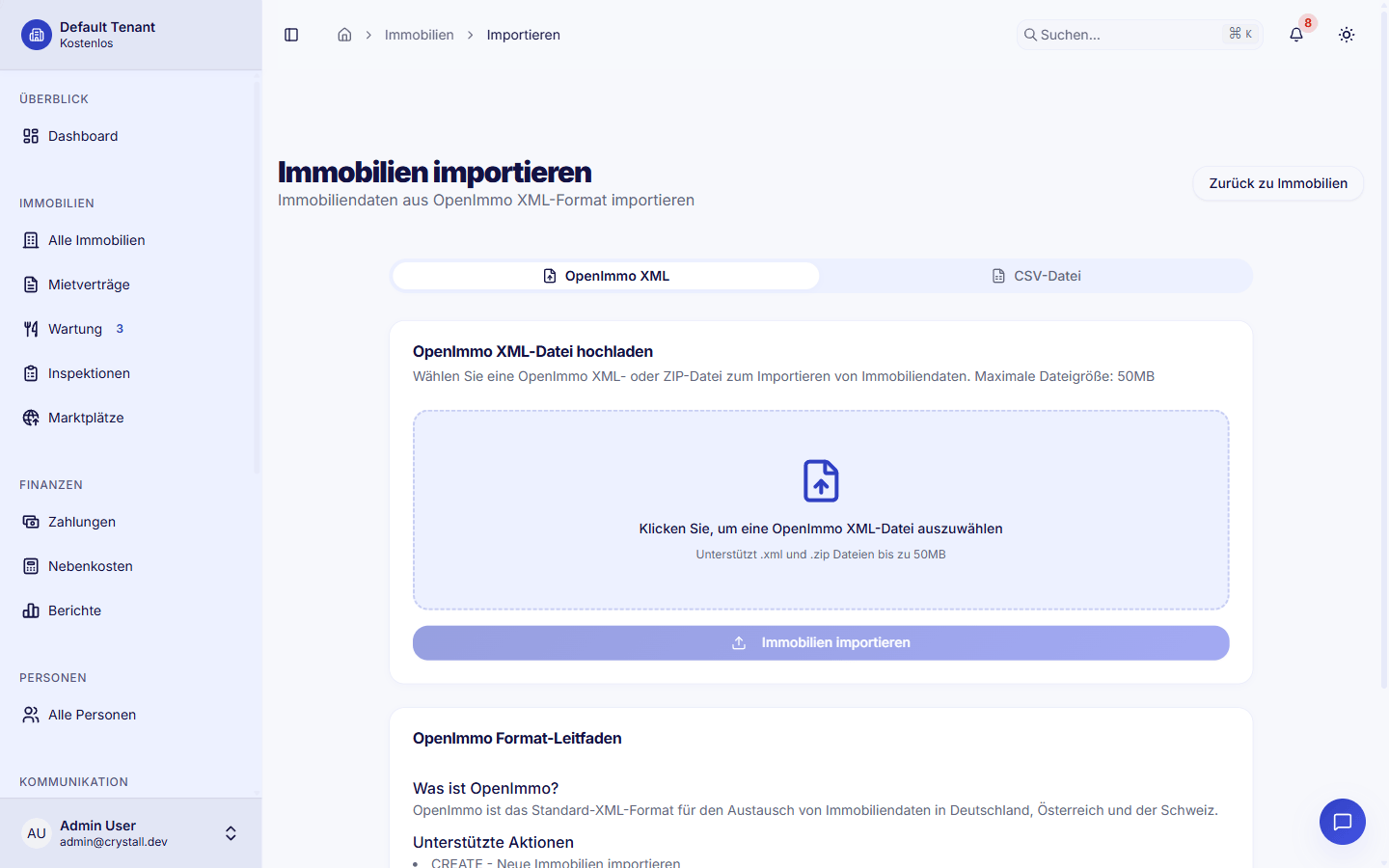Viewport: 1389px width, 868px height.
Task: Click the Immobilien importieren button
Action: click(x=821, y=643)
